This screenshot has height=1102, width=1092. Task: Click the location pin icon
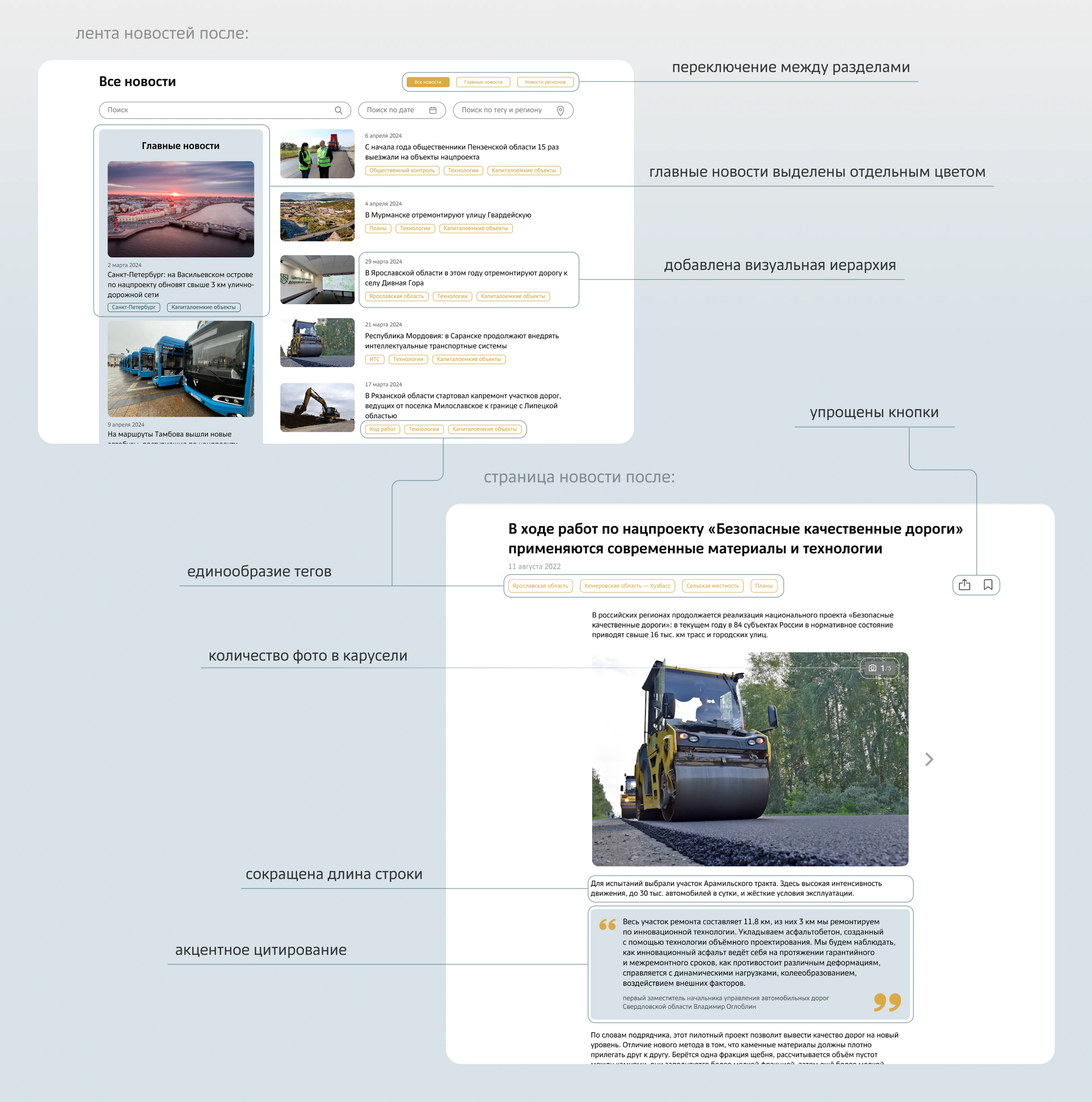click(x=560, y=110)
